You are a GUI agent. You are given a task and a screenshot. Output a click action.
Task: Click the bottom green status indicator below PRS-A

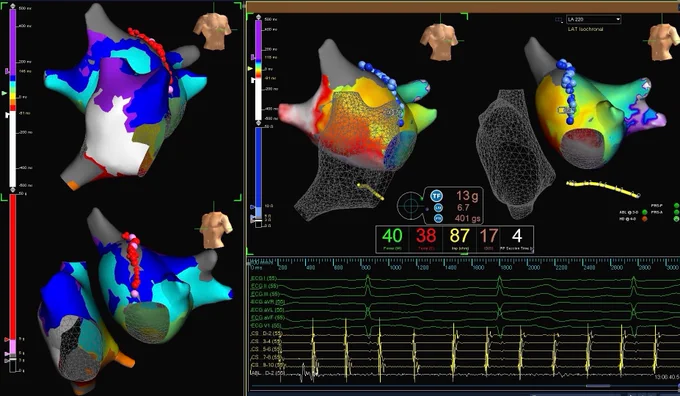pyautogui.click(x=677, y=219)
